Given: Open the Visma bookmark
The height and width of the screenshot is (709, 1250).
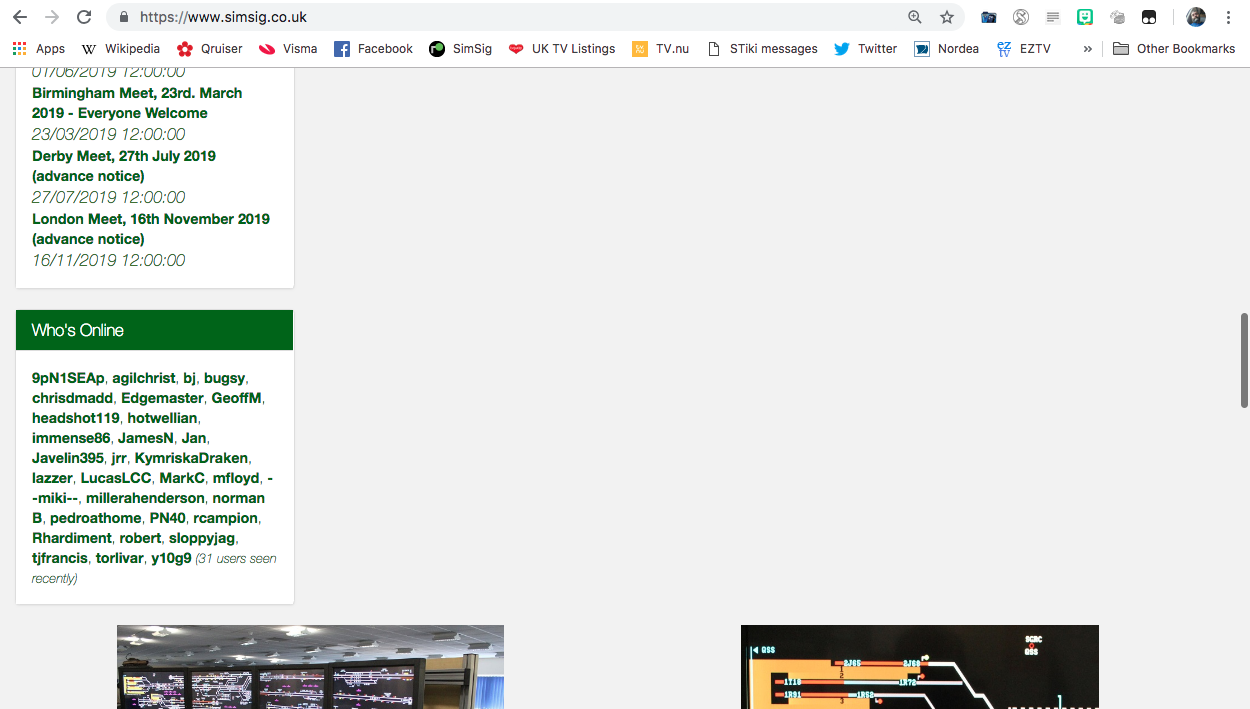Looking at the screenshot, I should point(287,48).
